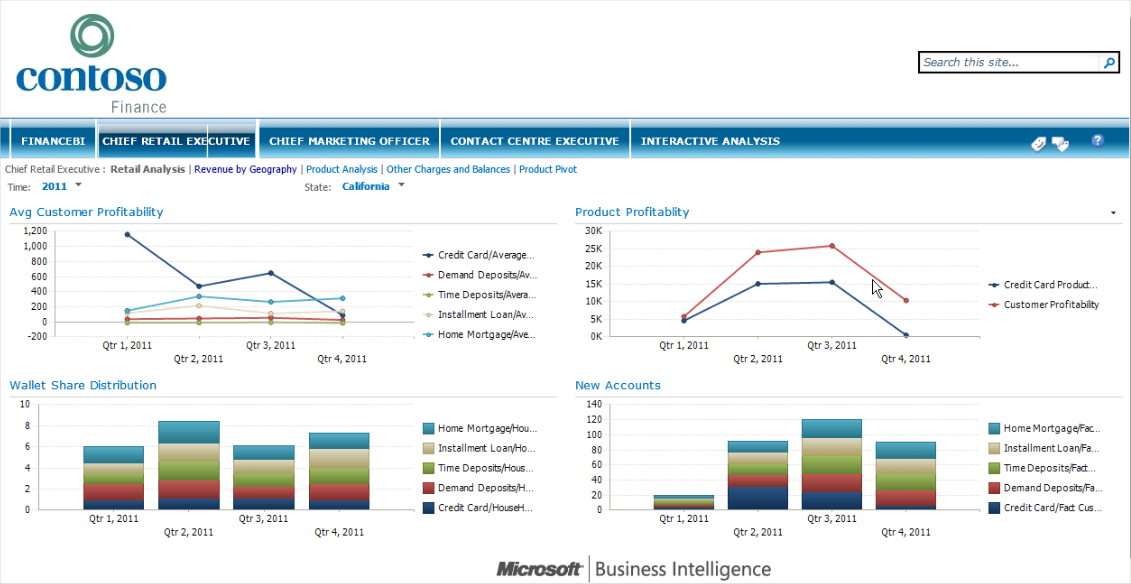Open the Tags & Notes icon
This screenshot has width=1131, height=584.
[1060, 143]
